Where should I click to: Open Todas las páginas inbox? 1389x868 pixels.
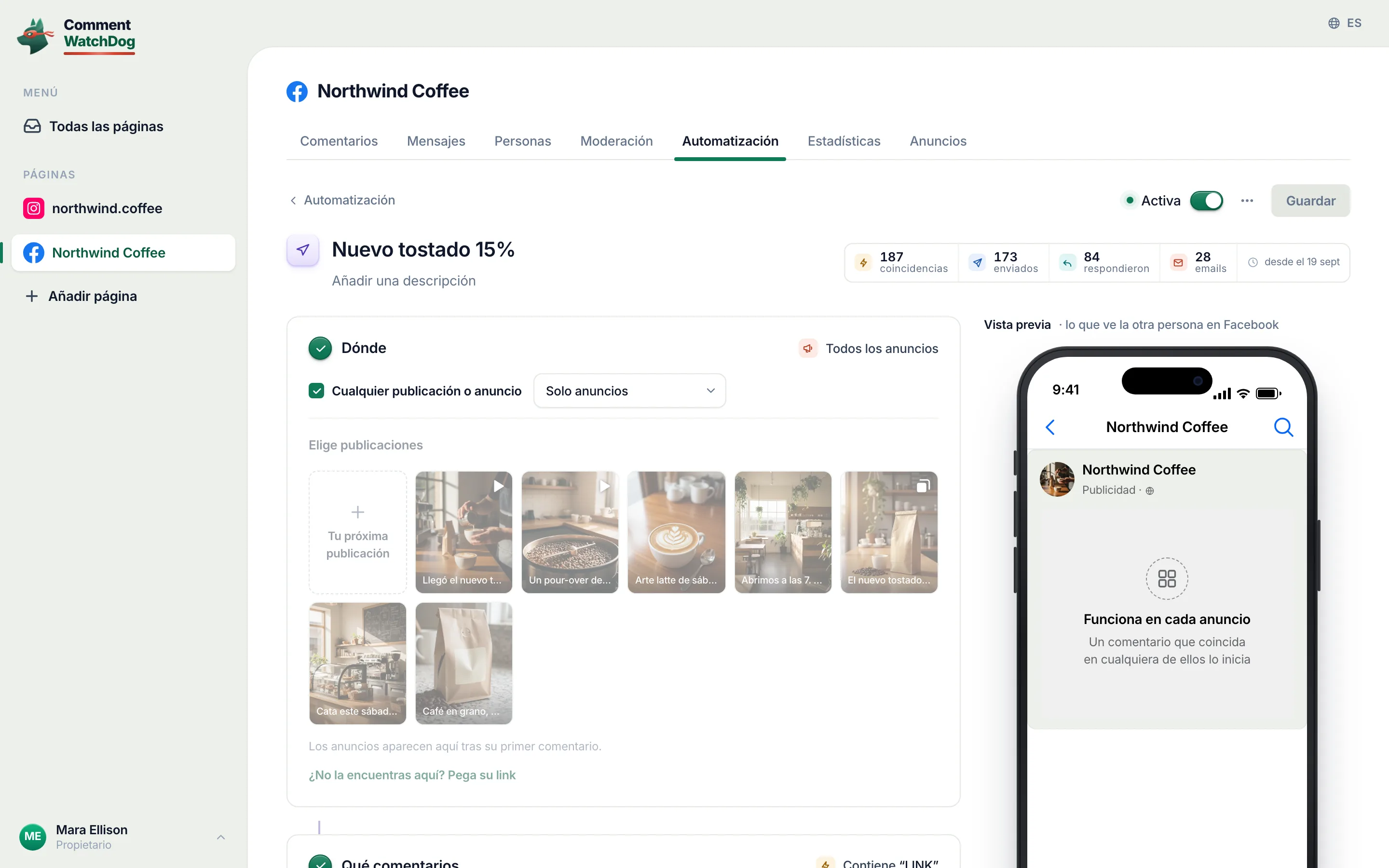94,126
